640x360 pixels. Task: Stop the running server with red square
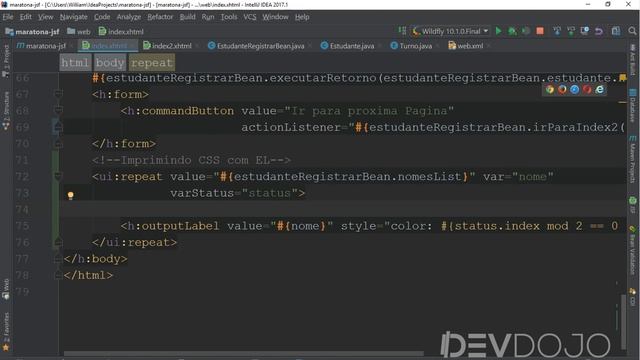[540, 31]
